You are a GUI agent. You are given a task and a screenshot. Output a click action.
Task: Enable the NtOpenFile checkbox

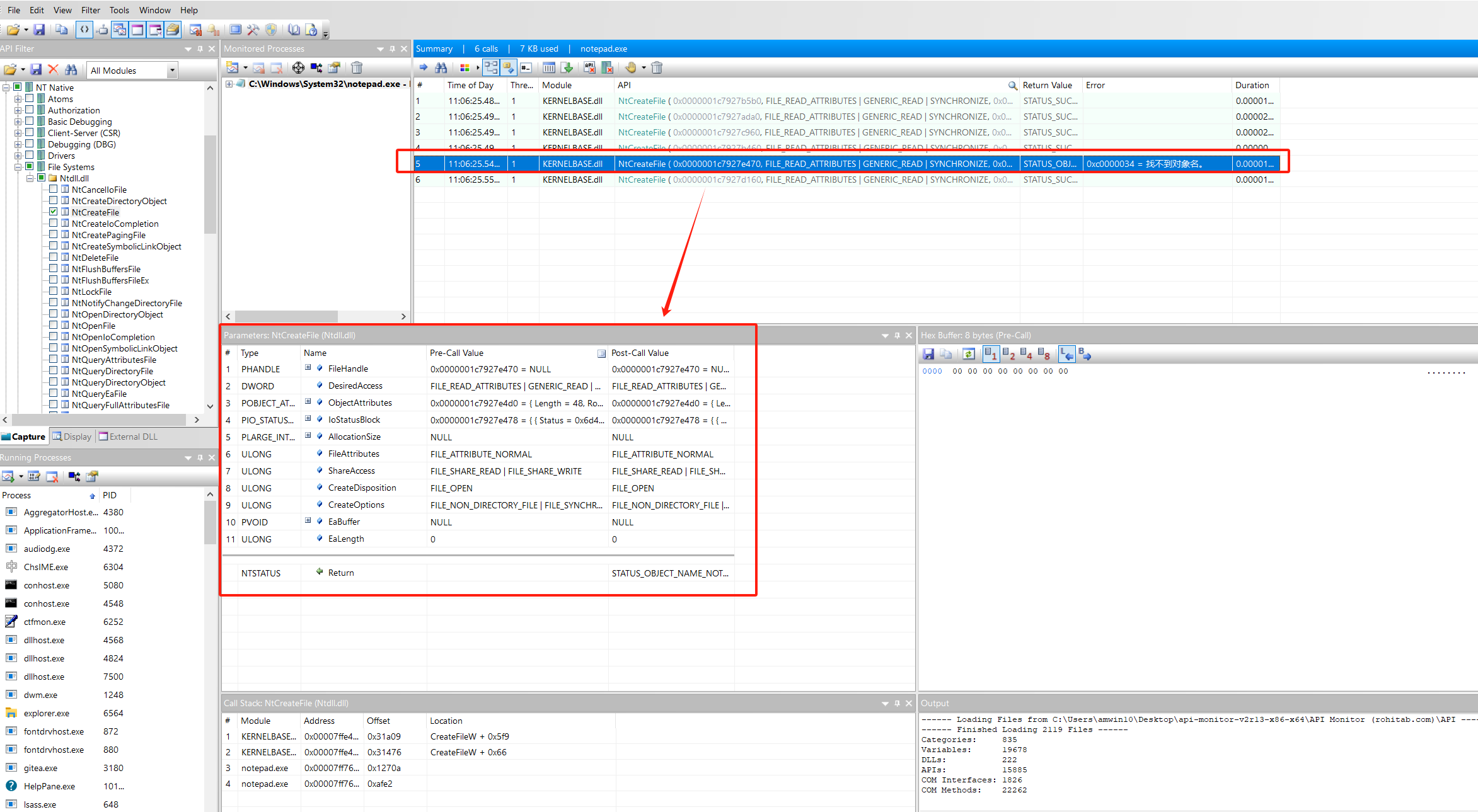tap(54, 326)
